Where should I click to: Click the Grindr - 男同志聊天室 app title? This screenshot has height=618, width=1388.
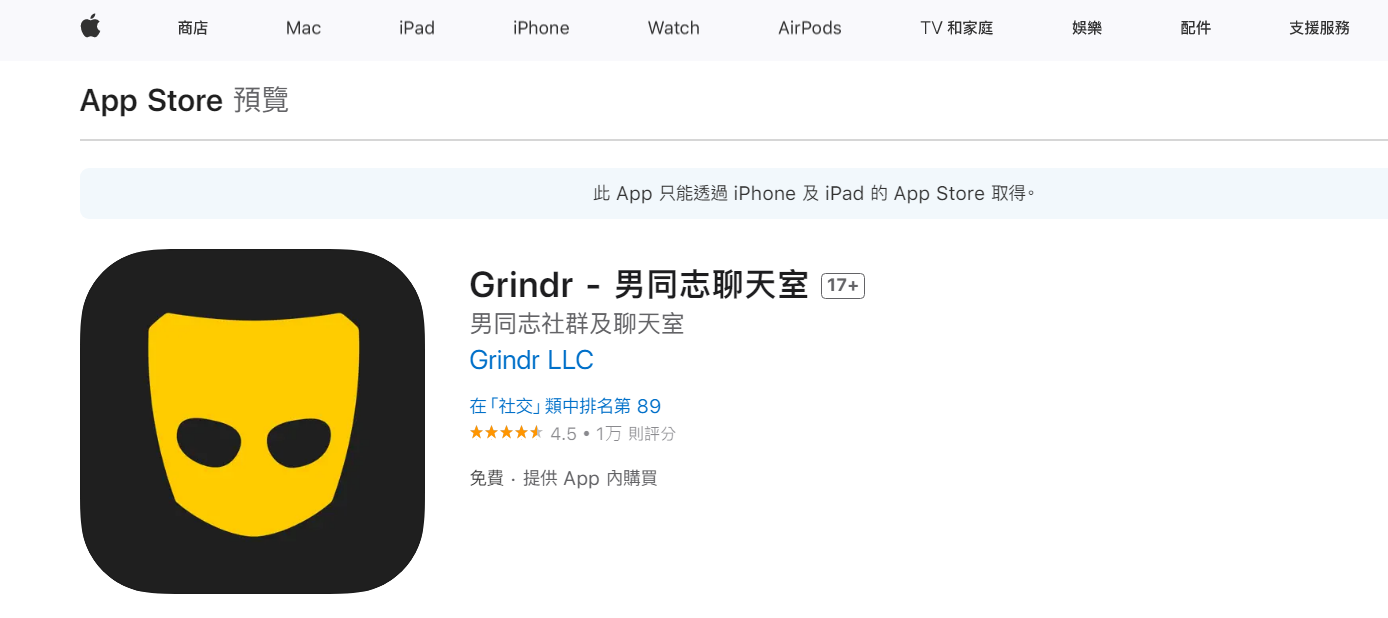tap(638, 285)
